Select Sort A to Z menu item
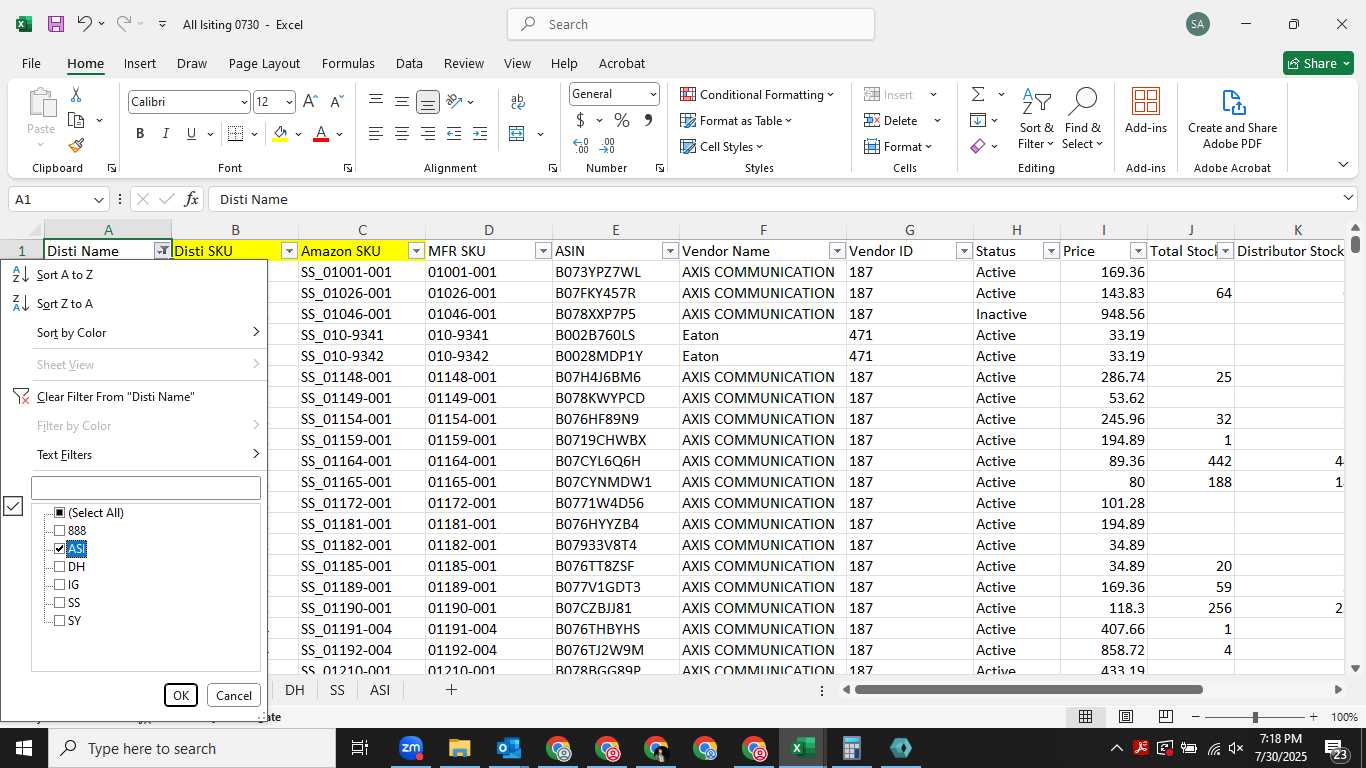This screenshot has height=768, width=1366. pyautogui.click(x=134, y=275)
